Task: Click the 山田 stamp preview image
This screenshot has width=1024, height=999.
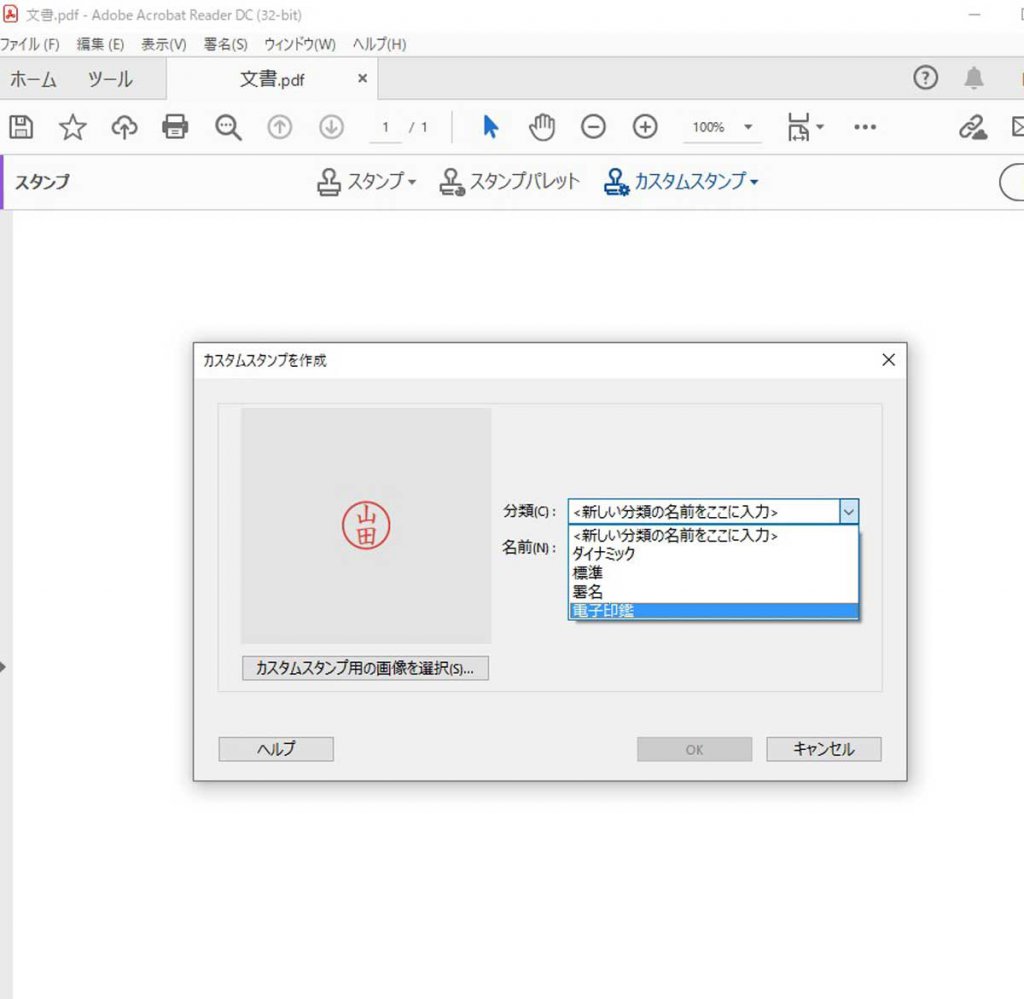Action: tap(366, 526)
